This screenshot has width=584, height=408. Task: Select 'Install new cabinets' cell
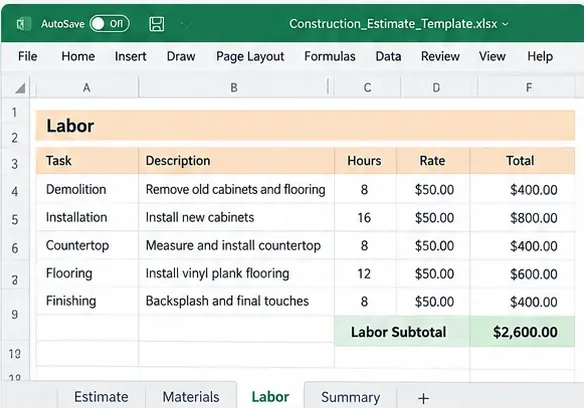236,217
